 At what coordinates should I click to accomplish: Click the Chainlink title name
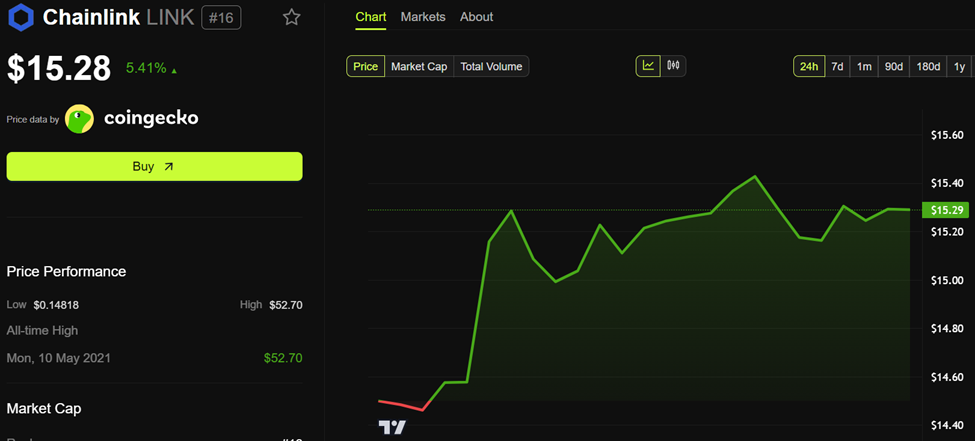(91, 18)
